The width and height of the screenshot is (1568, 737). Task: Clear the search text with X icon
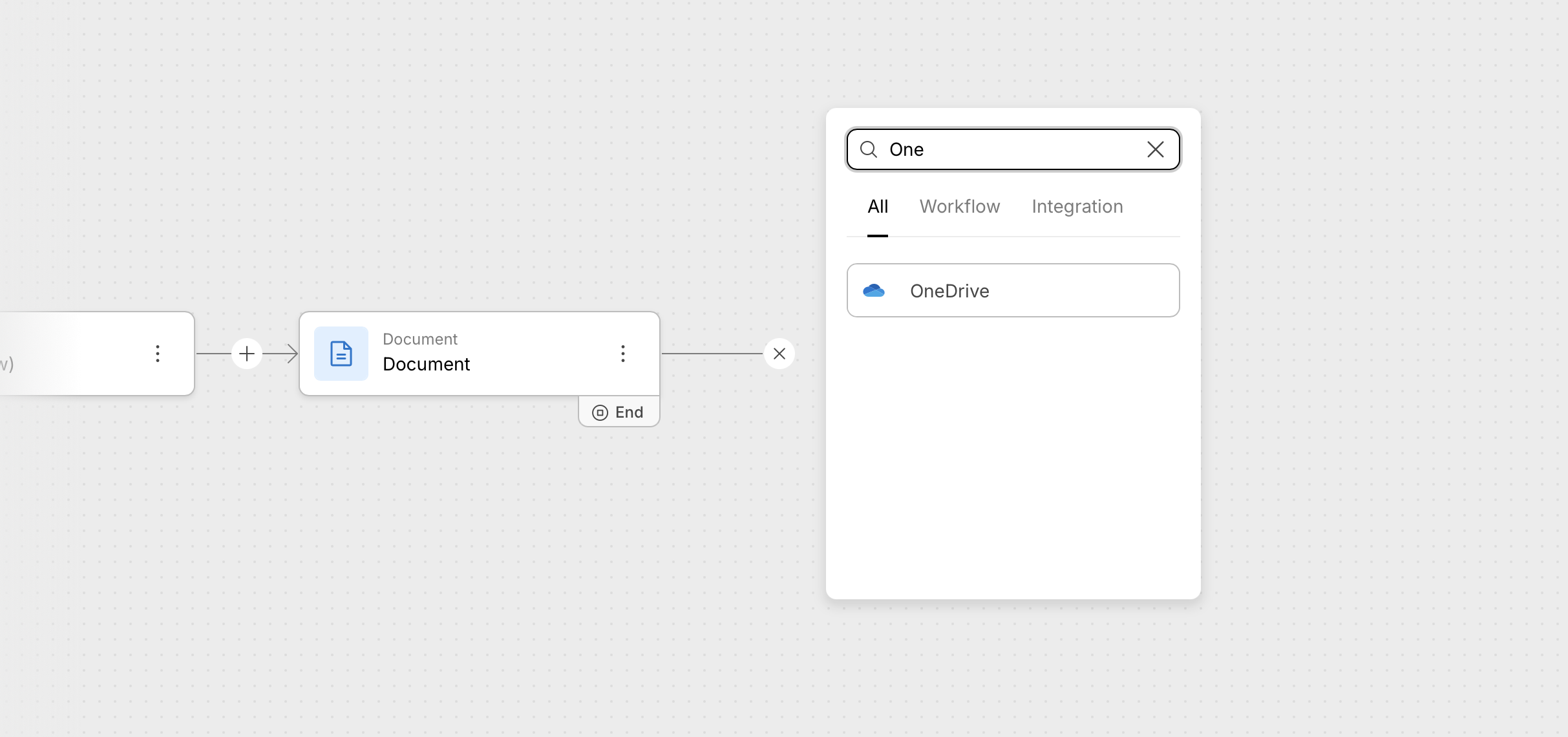(x=1155, y=150)
